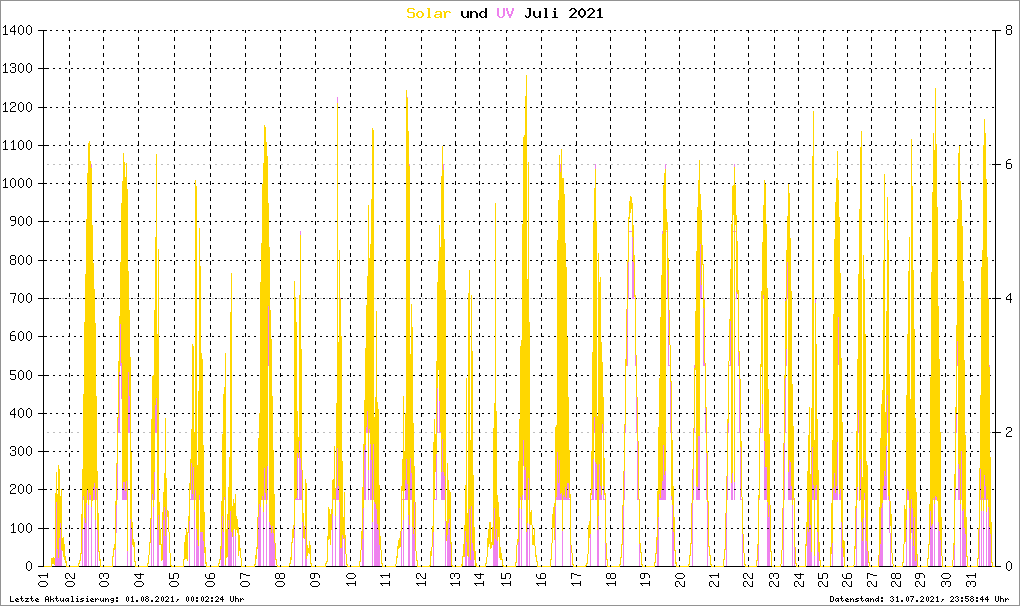The height and width of the screenshot is (606, 1020).
Task: Select day 08 on the date axis
Action: pyautogui.click(x=281, y=581)
